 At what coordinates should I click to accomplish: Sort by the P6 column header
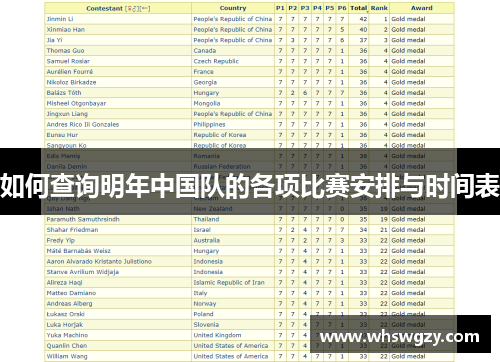[x=342, y=8]
